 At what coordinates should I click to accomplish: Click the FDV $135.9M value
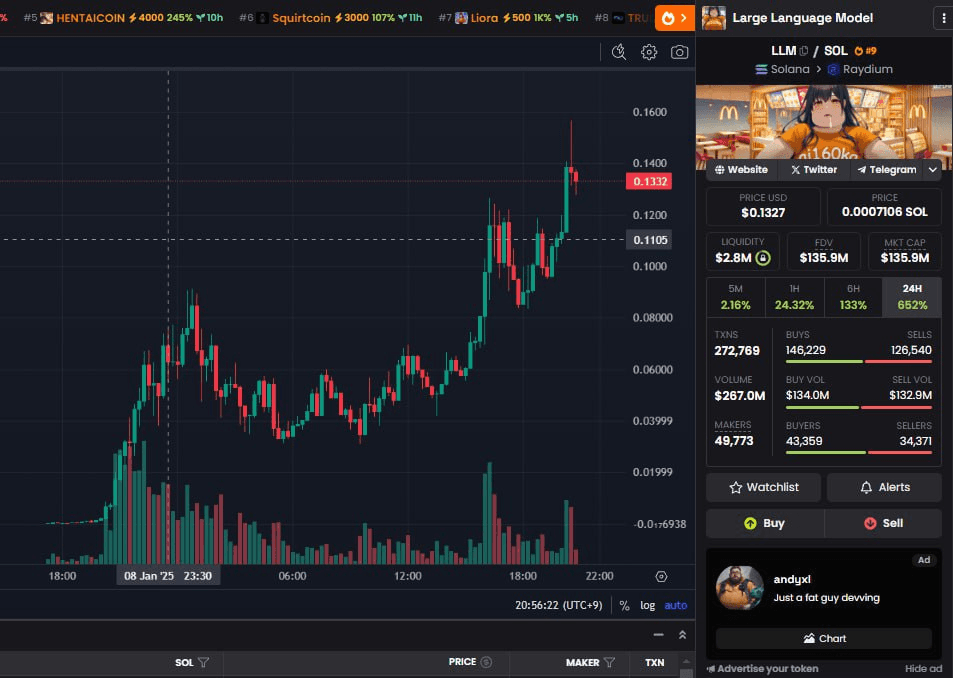coord(824,258)
